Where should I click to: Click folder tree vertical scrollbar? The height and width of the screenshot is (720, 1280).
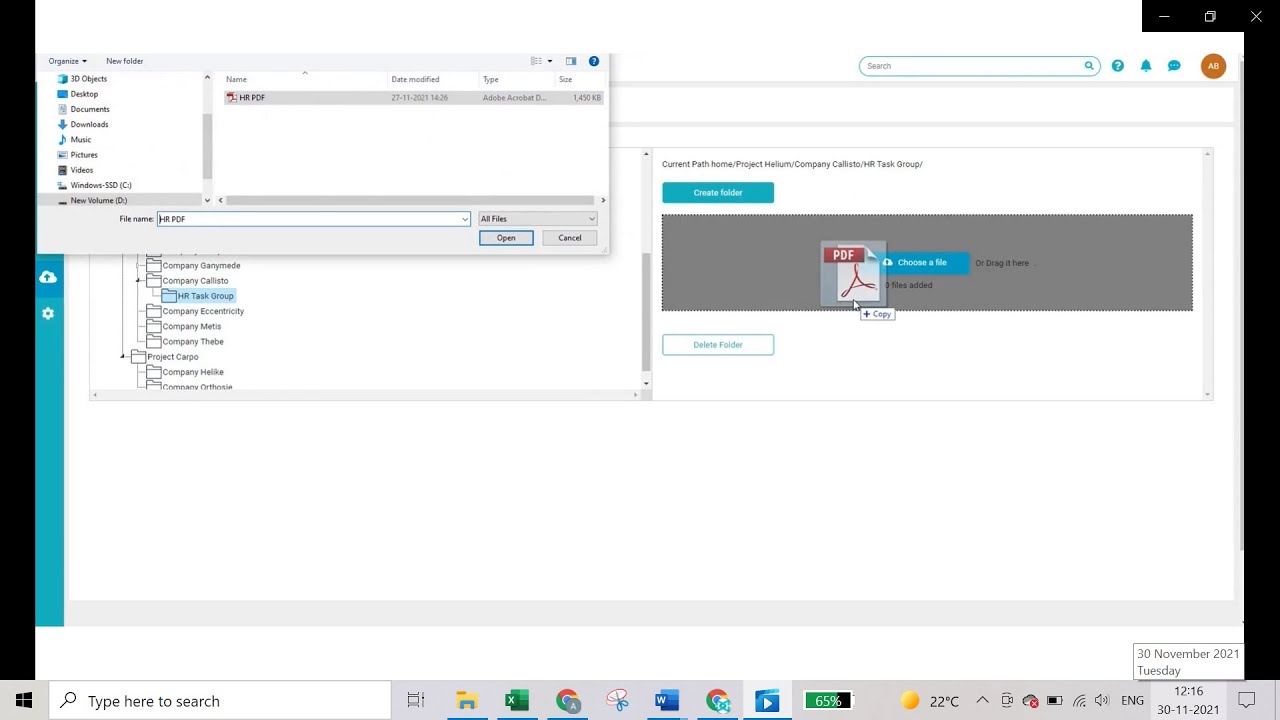point(646,310)
